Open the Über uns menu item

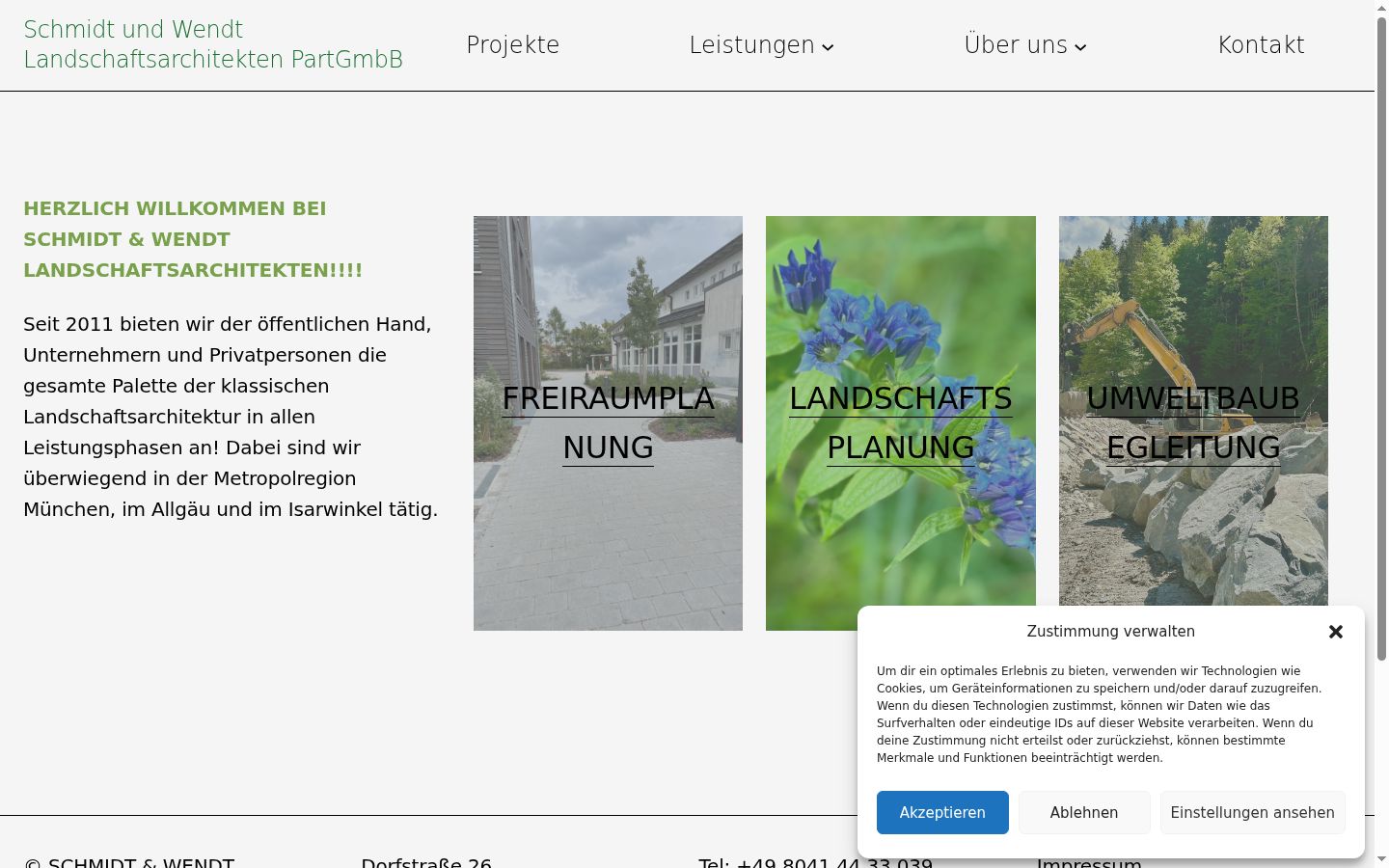(1016, 45)
